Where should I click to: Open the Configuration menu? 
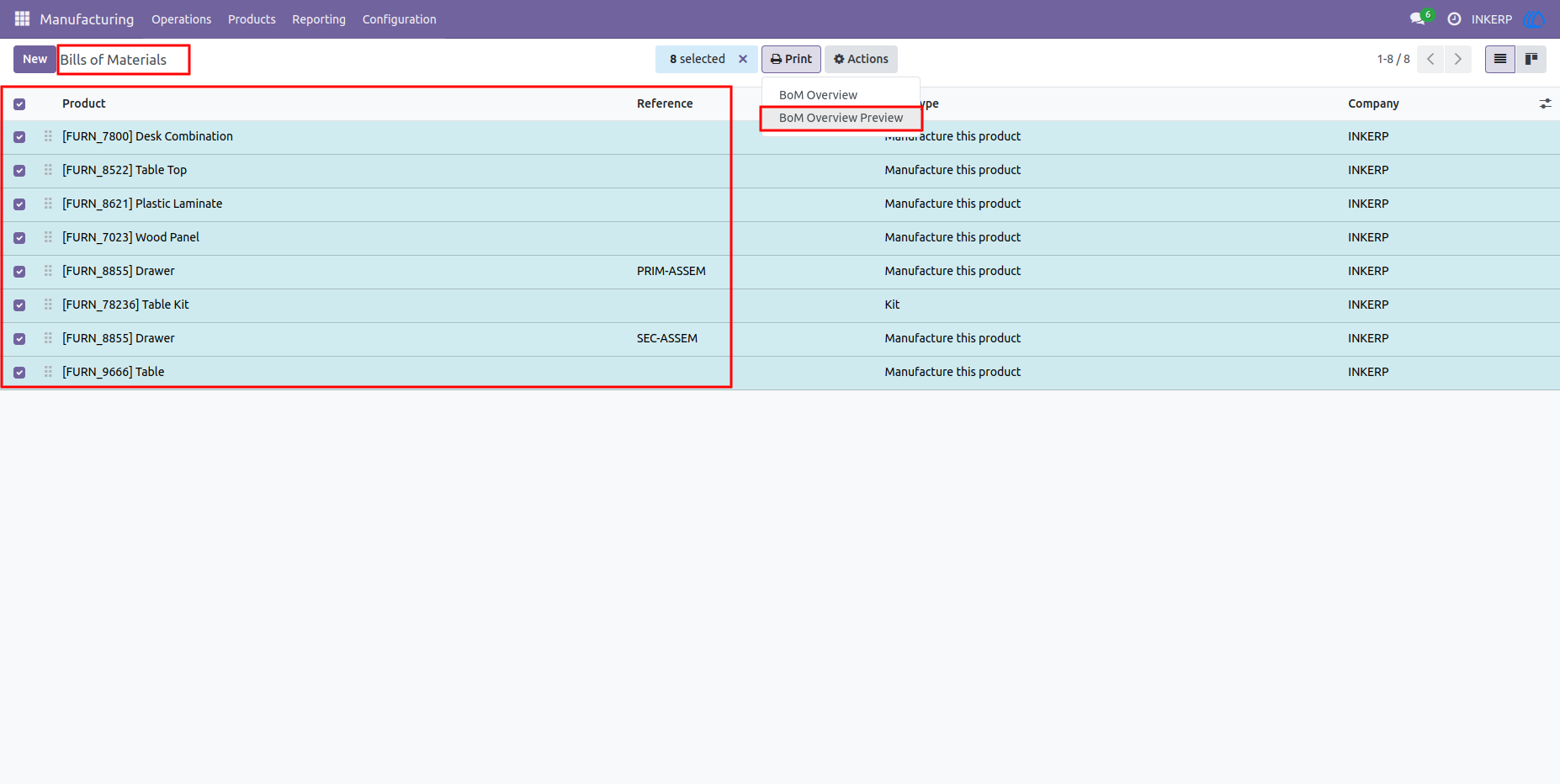[x=399, y=19]
